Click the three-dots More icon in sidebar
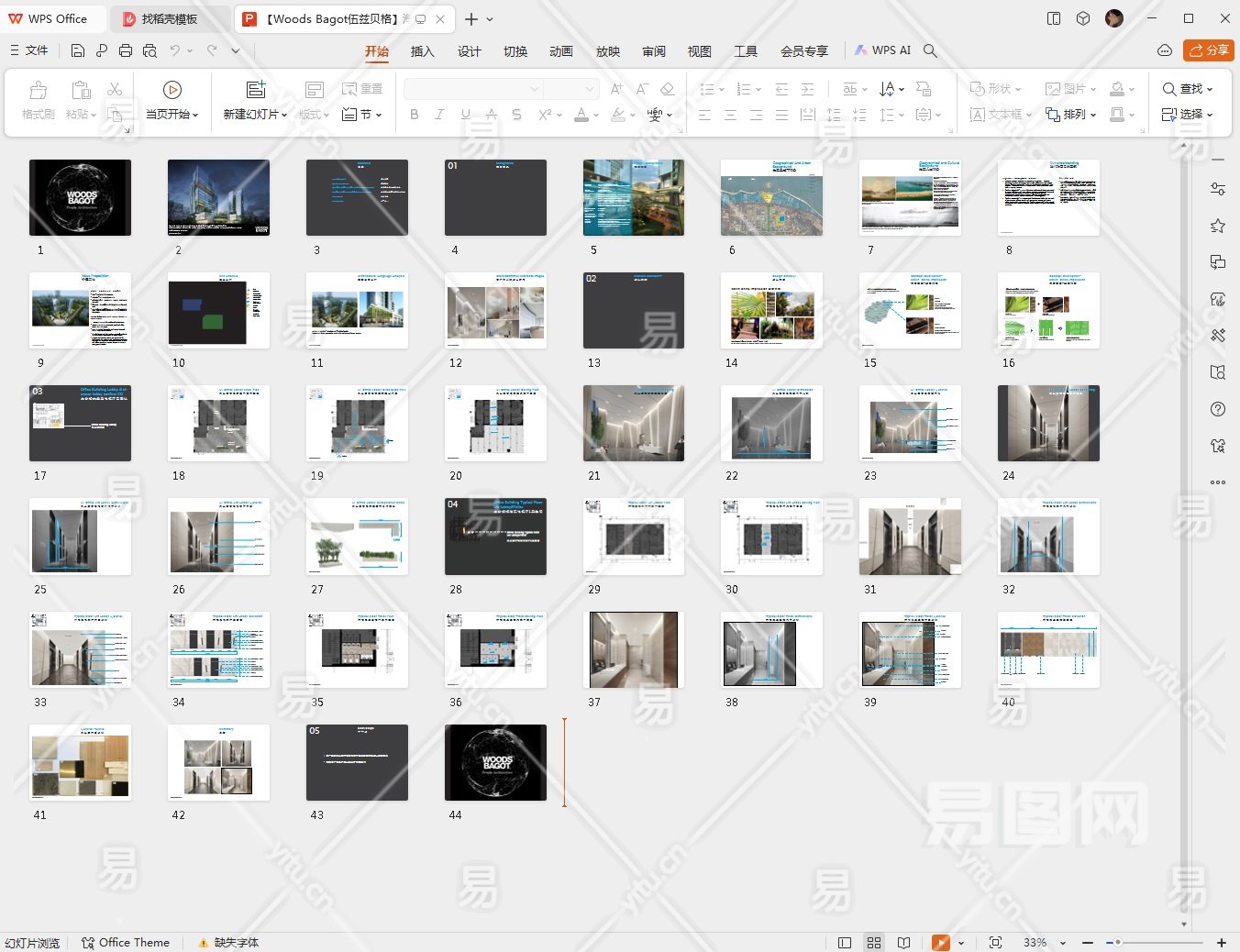1240x952 pixels. [x=1218, y=482]
